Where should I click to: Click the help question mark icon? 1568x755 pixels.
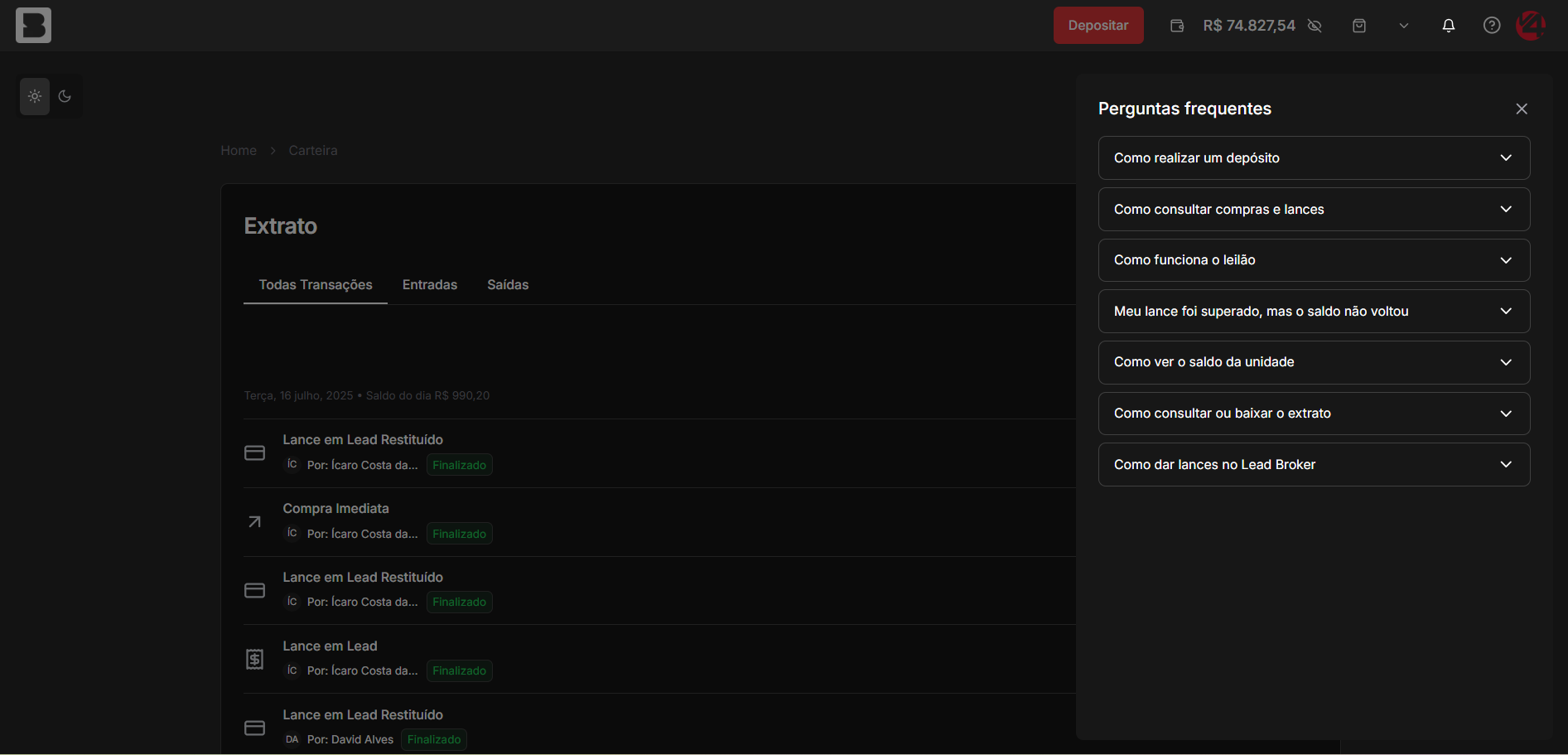[x=1491, y=26]
